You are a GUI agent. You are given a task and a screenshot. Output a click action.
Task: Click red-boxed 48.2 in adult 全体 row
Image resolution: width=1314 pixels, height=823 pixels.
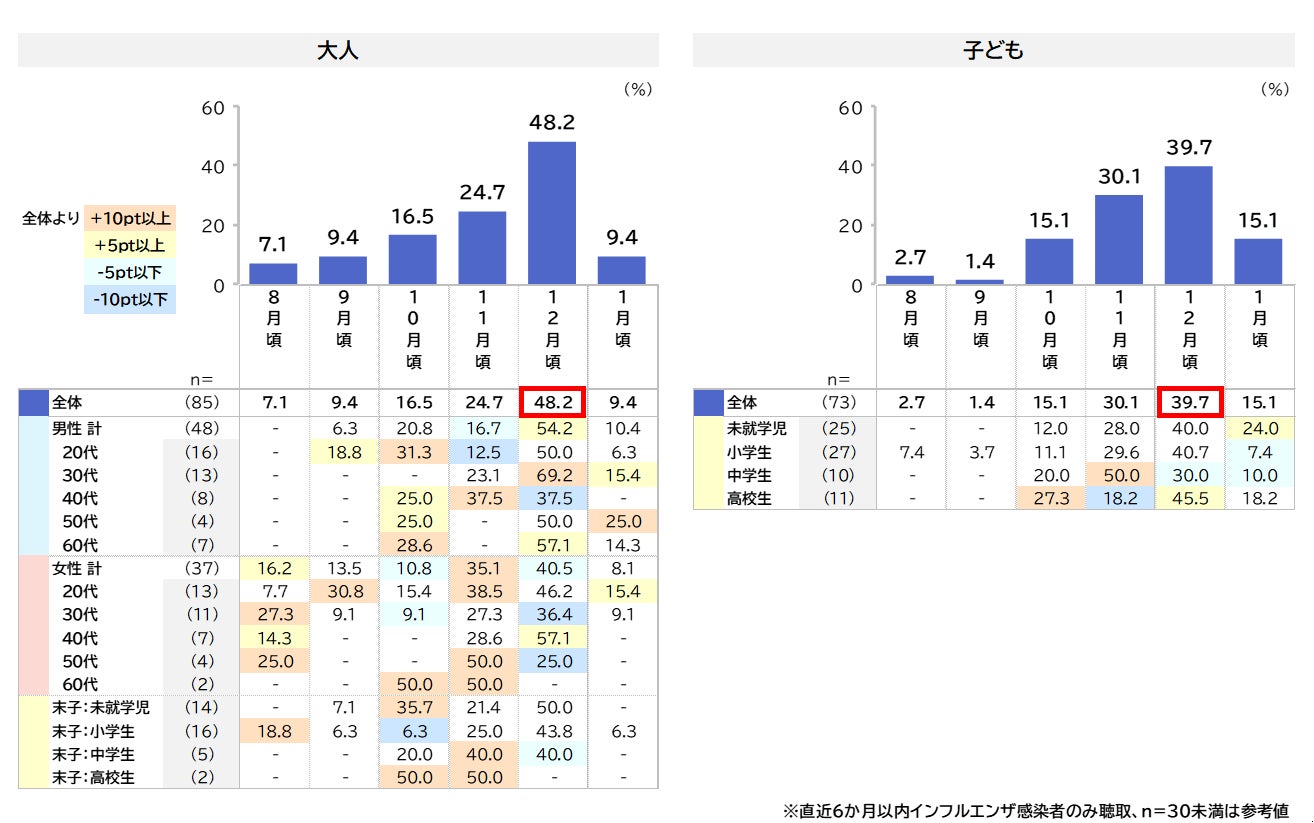(x=552, y=403)
